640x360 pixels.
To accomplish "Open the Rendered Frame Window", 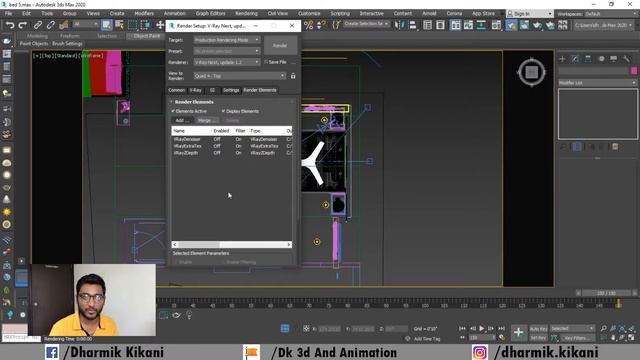I will coord(524,25).
